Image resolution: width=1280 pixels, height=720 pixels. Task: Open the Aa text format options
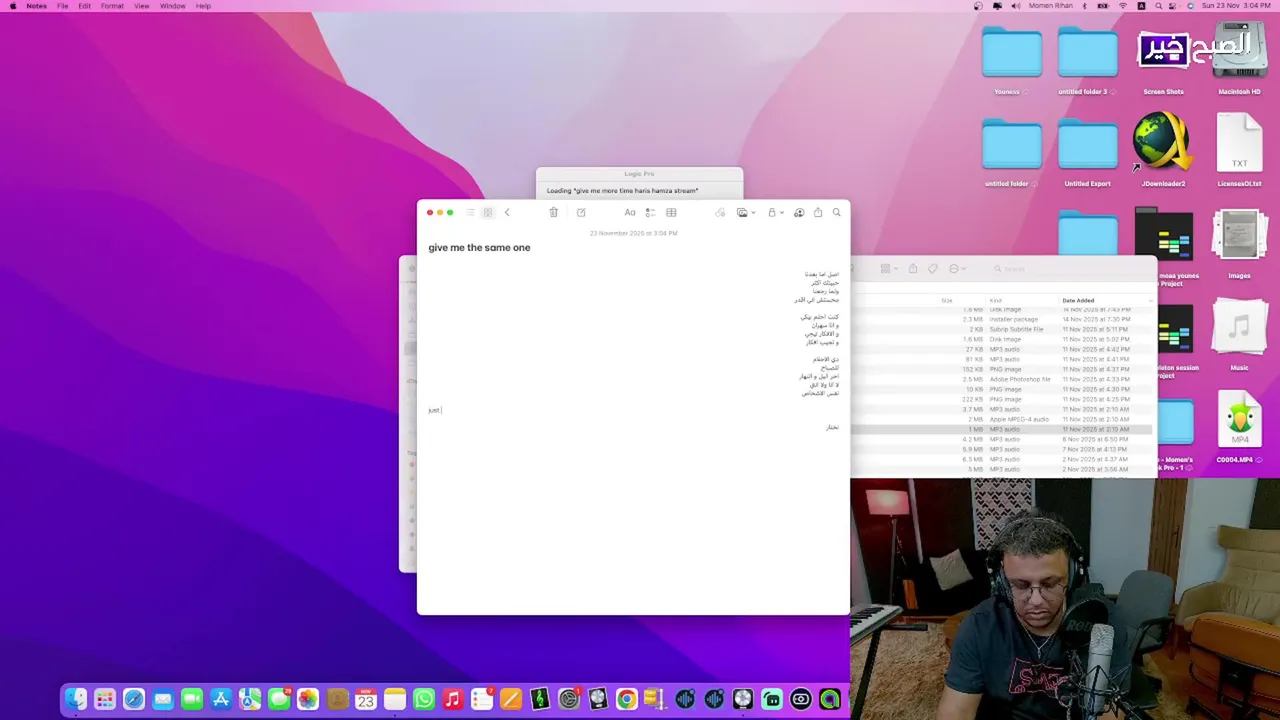630,212
